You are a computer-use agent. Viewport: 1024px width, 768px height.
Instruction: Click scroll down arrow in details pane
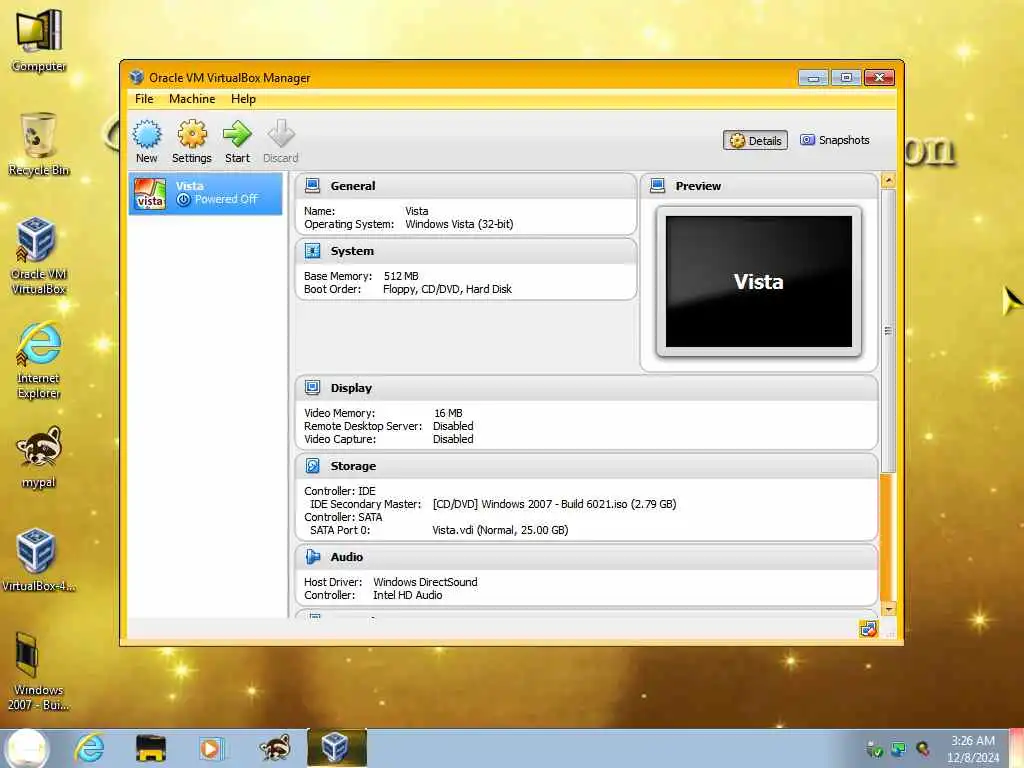(888, 609)
